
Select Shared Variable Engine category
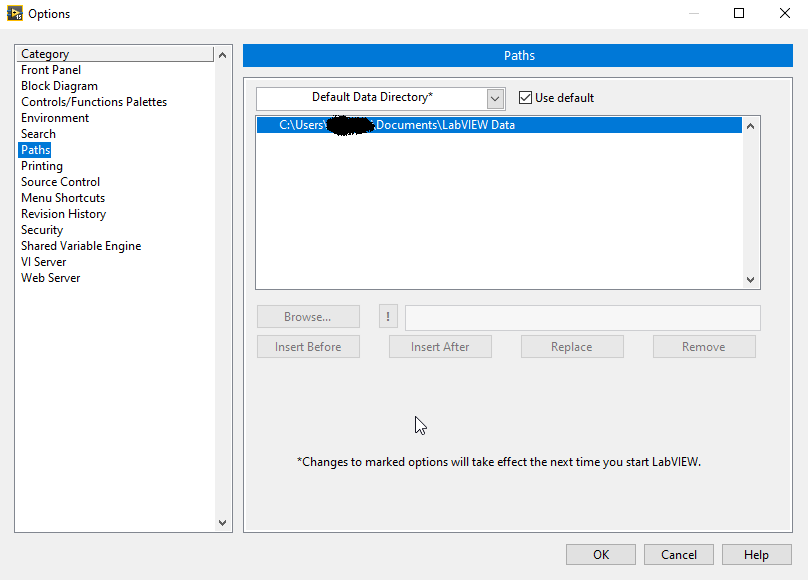pyautogui.click(x=81, y=246)
